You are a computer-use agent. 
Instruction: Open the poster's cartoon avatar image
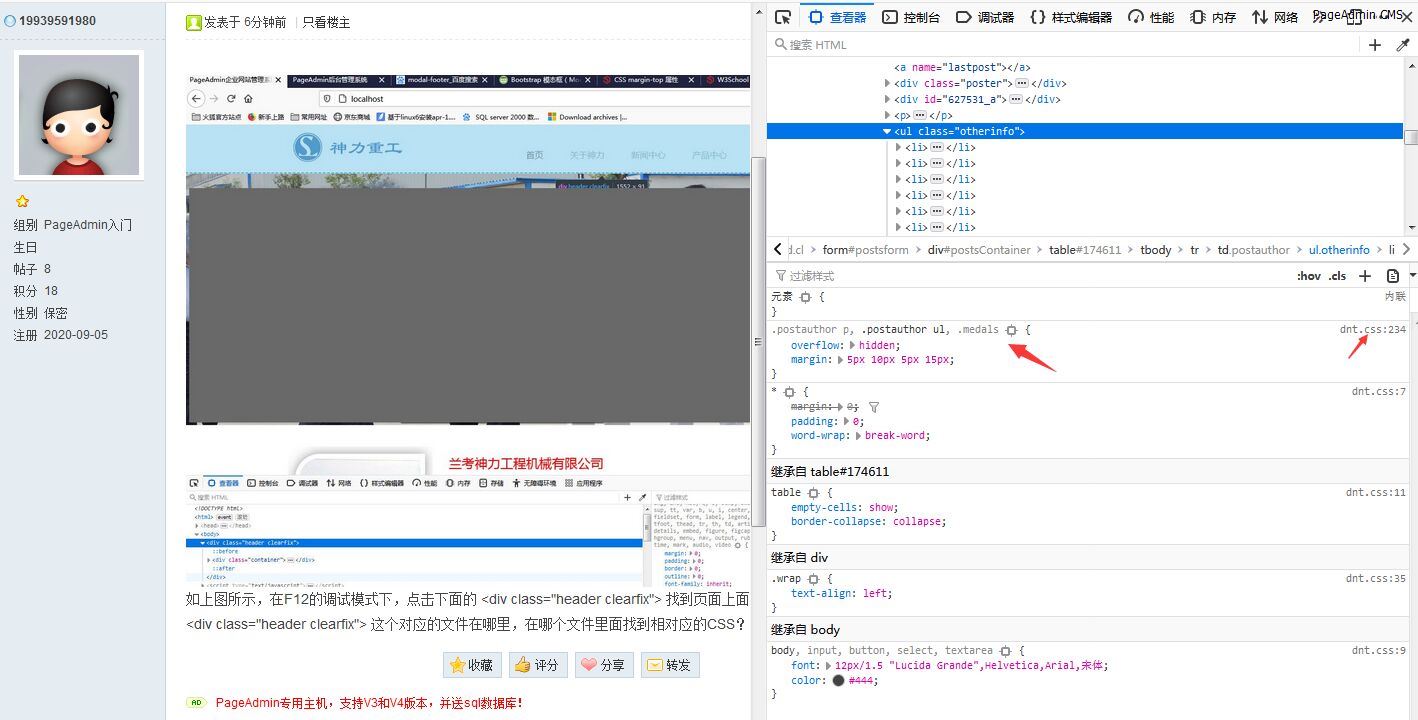pyautogui.click(x=79, y=115)
